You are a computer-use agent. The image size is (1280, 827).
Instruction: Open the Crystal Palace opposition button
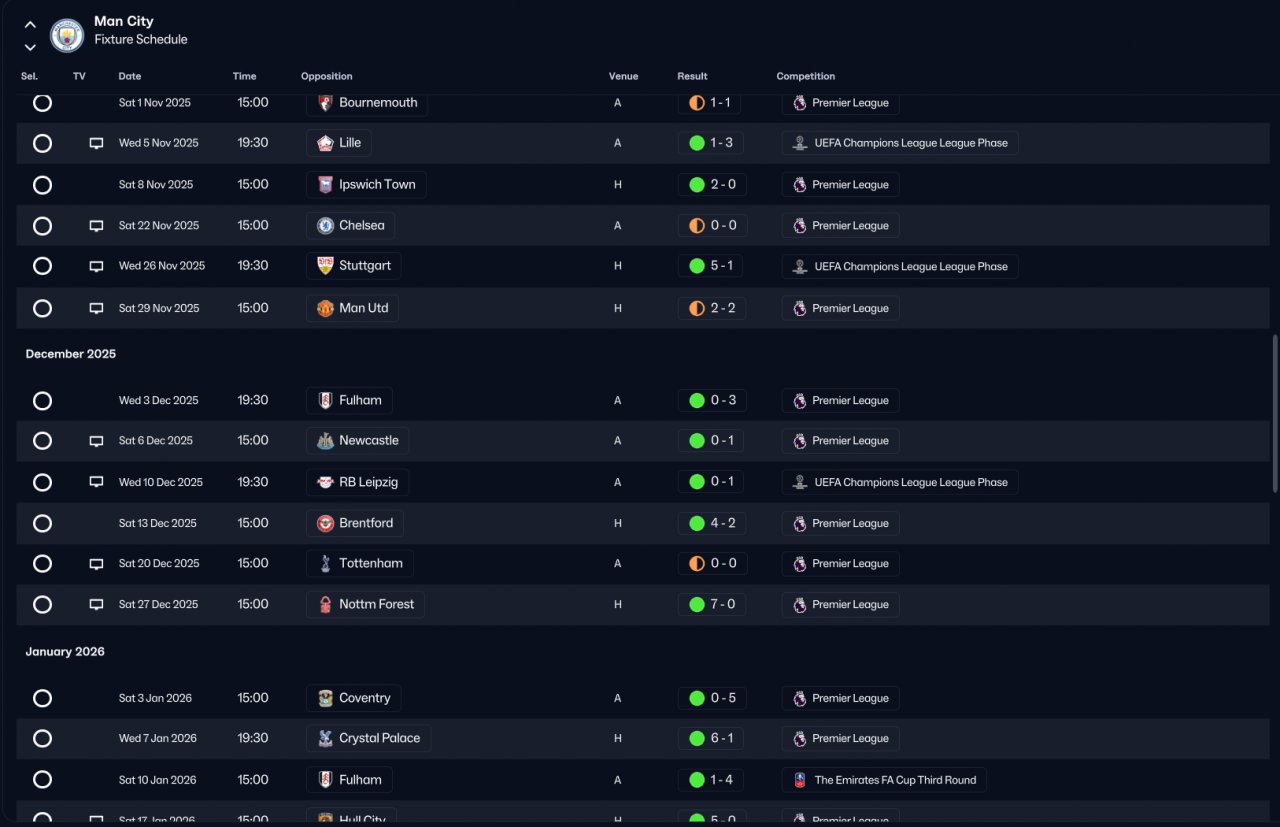click(368, 738)
